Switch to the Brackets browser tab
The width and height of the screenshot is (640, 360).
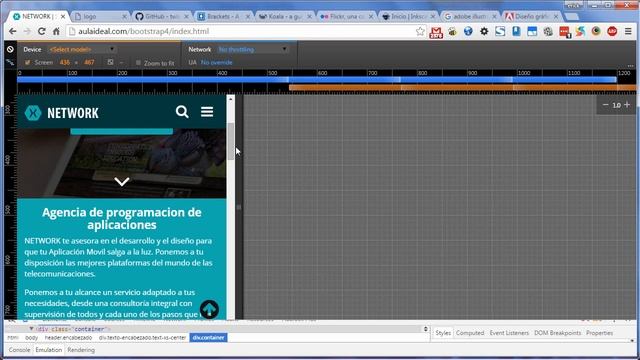pos(223,16)
